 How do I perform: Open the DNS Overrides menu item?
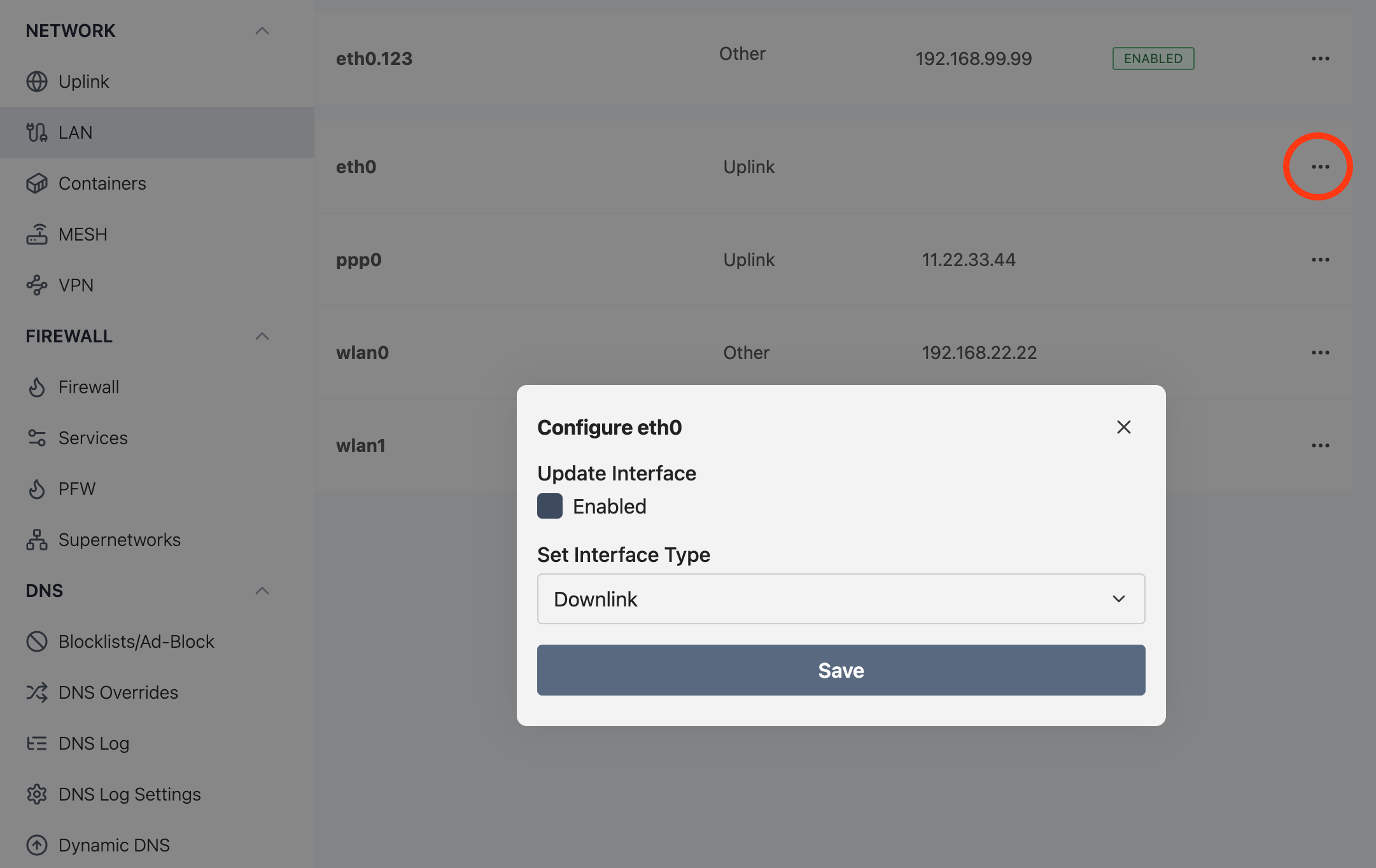118,692
